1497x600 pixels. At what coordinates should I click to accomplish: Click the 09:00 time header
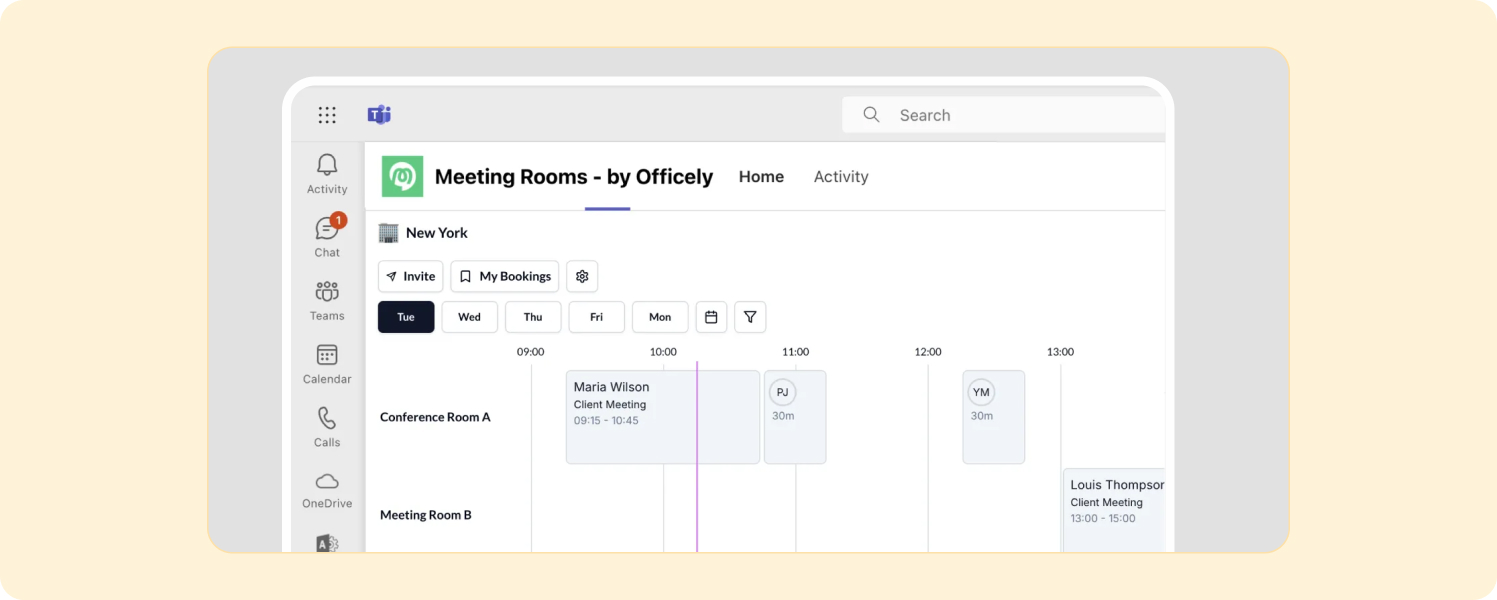(531, 352)
